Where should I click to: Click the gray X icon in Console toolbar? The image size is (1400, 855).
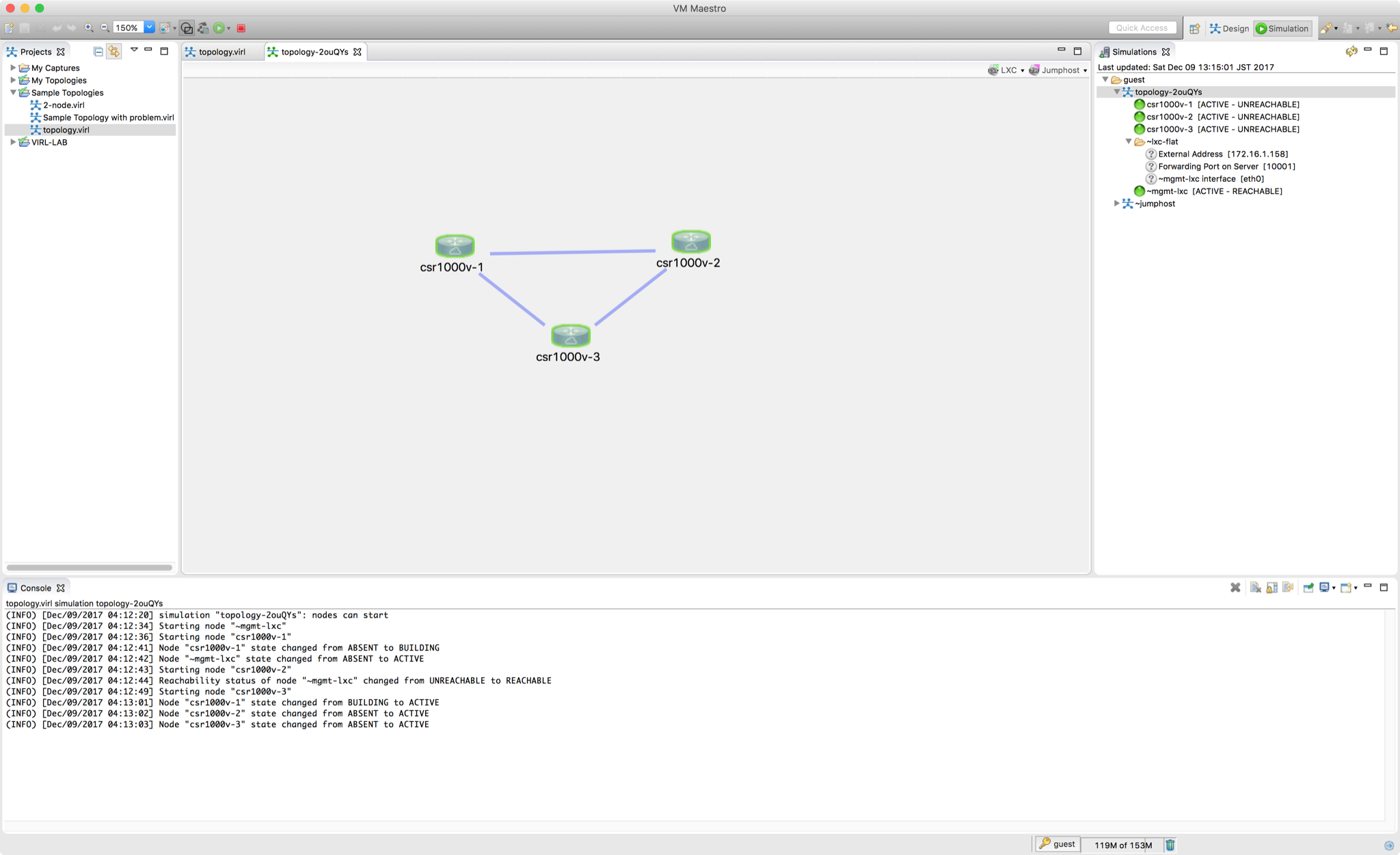pyautogui.click(x=1235, y=588)
